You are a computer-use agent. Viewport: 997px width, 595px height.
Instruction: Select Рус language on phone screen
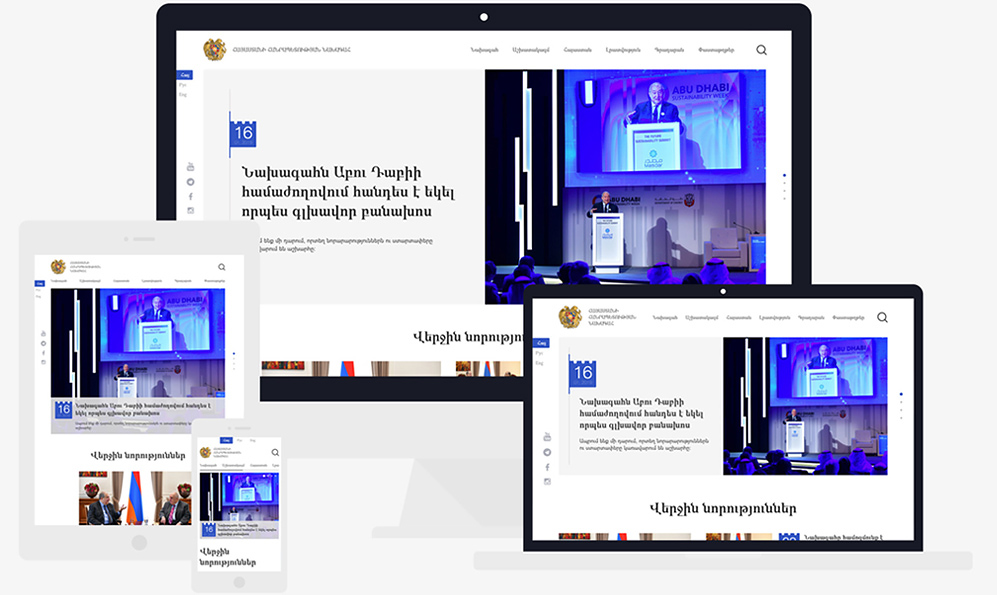point(239,440)
